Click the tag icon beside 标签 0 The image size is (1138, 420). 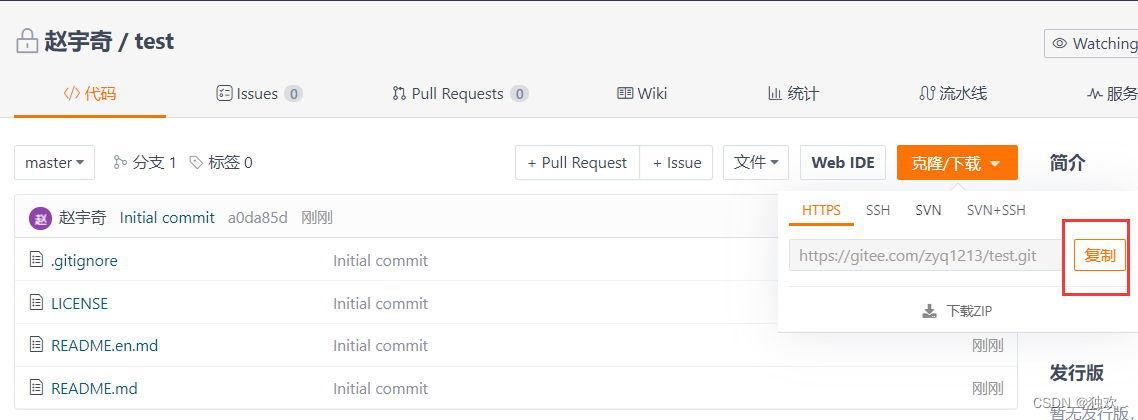[x=196, y=162]
